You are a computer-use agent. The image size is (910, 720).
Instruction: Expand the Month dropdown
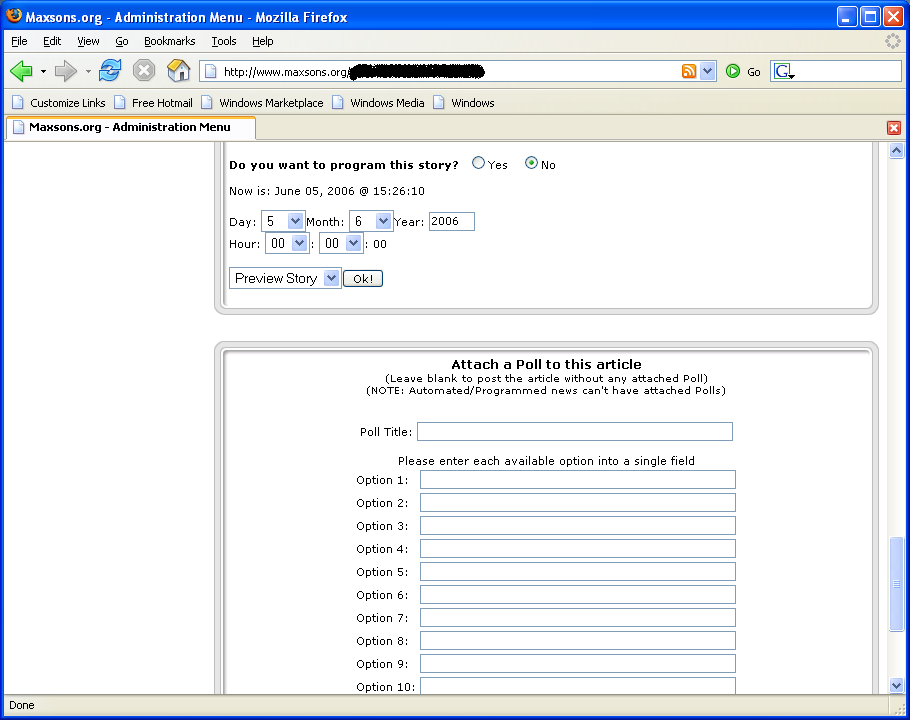383,221
